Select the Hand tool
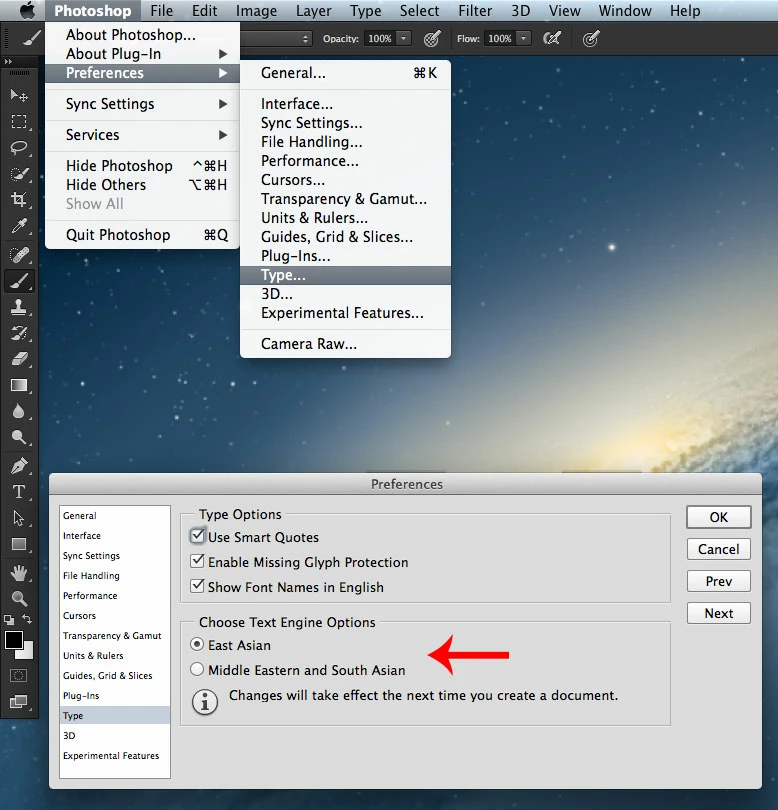The height and width of the screenshot is (810, 778). click(x=19, y=572)
